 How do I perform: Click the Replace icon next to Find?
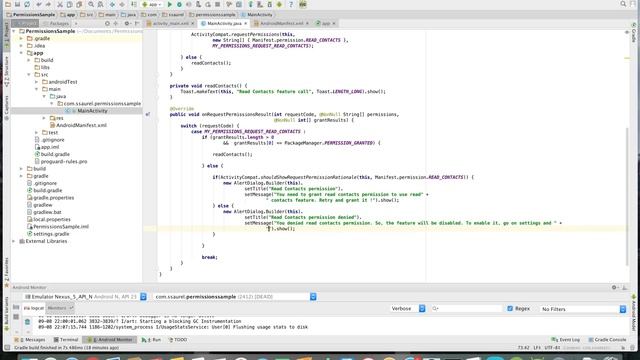point(100,4)
